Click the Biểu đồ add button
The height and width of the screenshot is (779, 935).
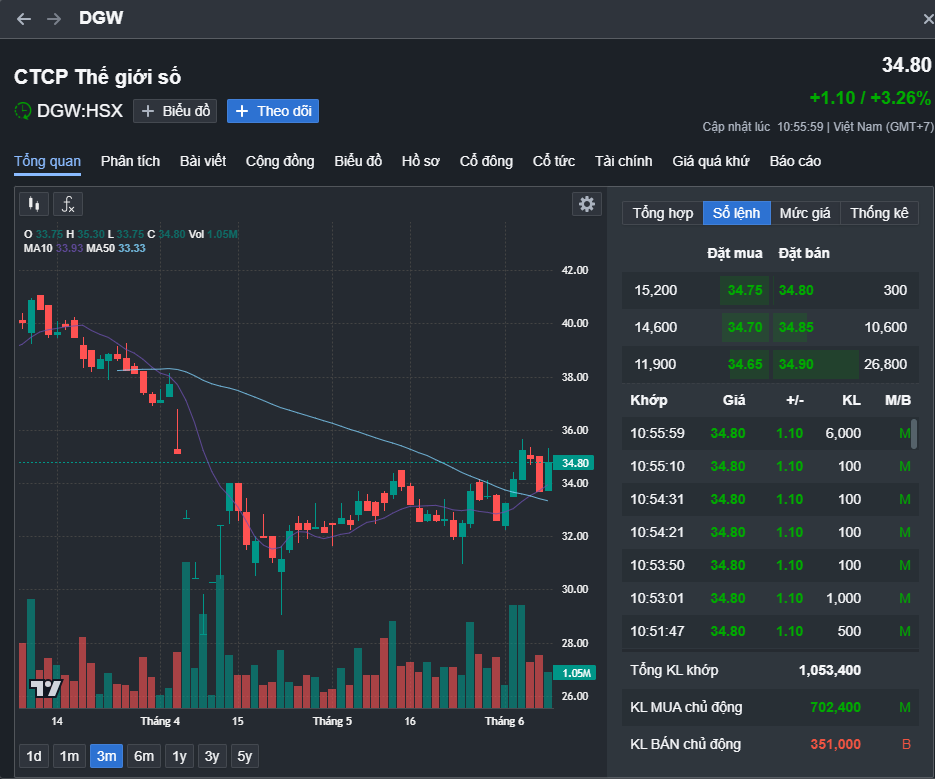(x=175, y=111)
